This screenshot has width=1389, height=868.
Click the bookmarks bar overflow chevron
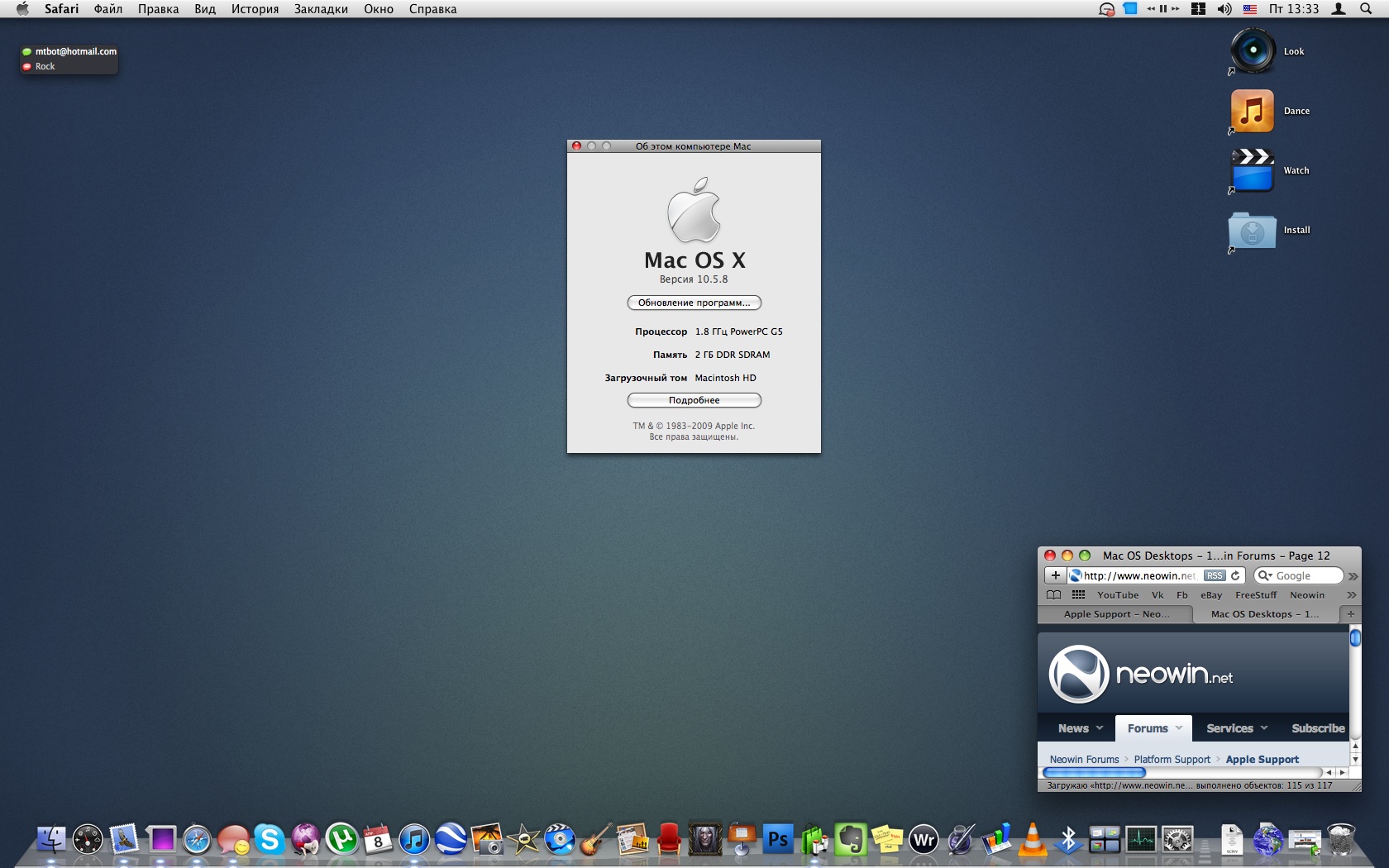[x=1351, y=595]
